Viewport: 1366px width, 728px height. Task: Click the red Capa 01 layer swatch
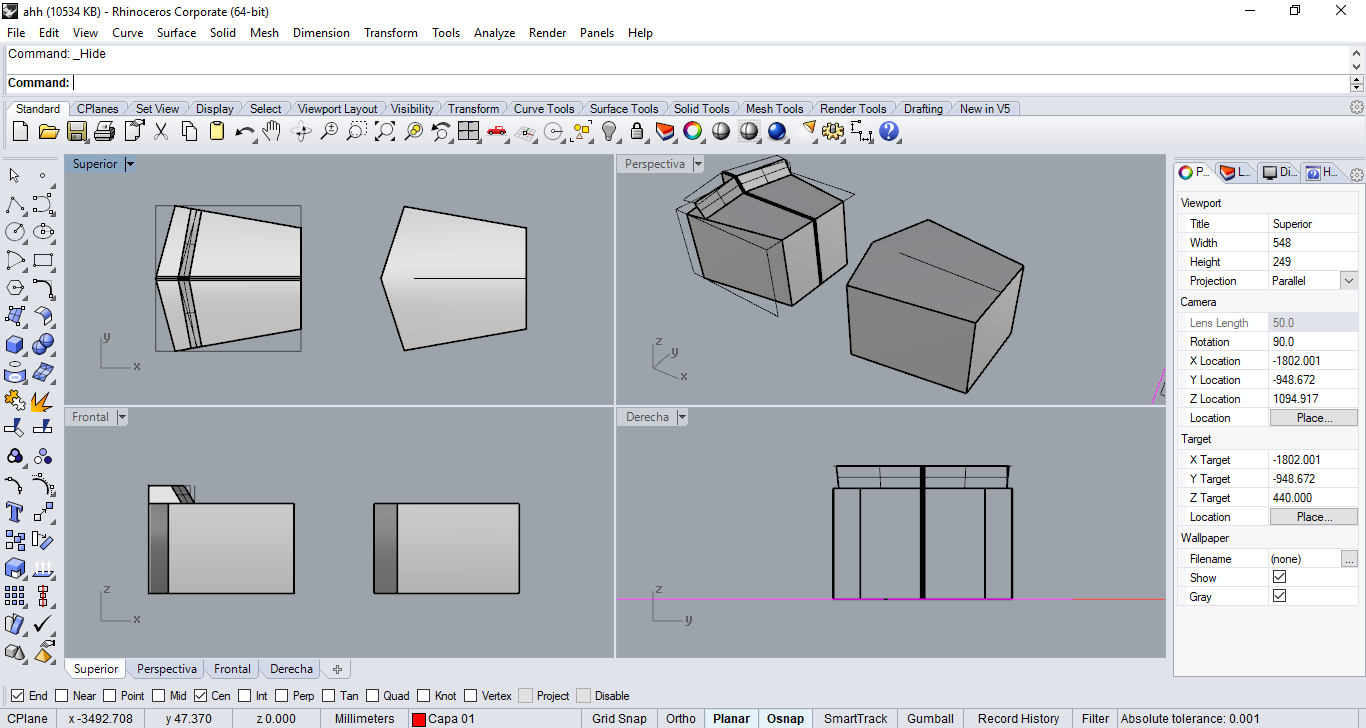(x=419, y=719)
